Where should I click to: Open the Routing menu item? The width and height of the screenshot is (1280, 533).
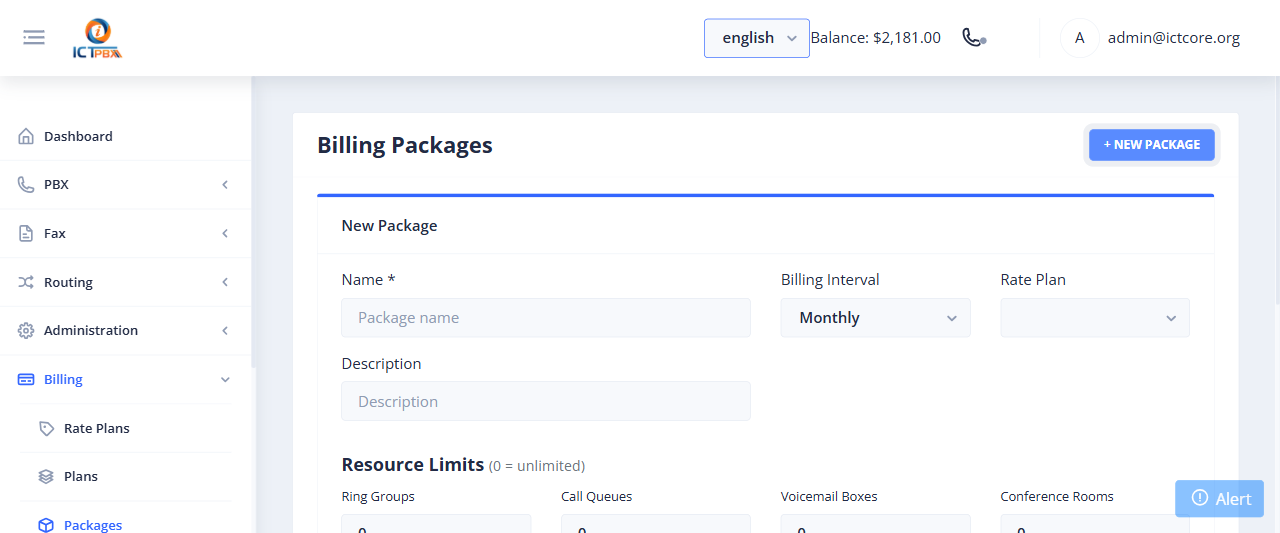(125, 282)
